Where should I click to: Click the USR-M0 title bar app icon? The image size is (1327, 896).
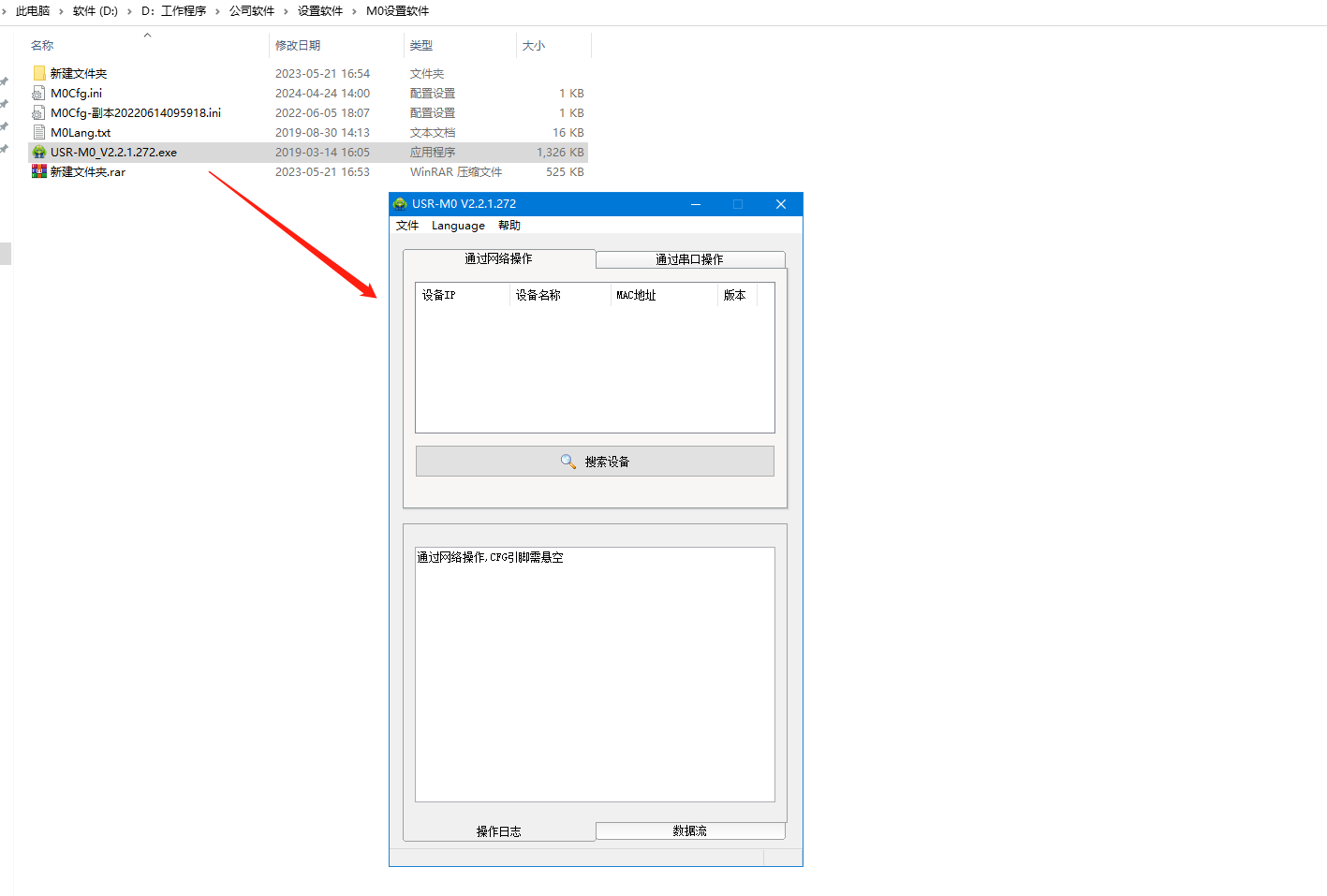click(x=400, y=204)
